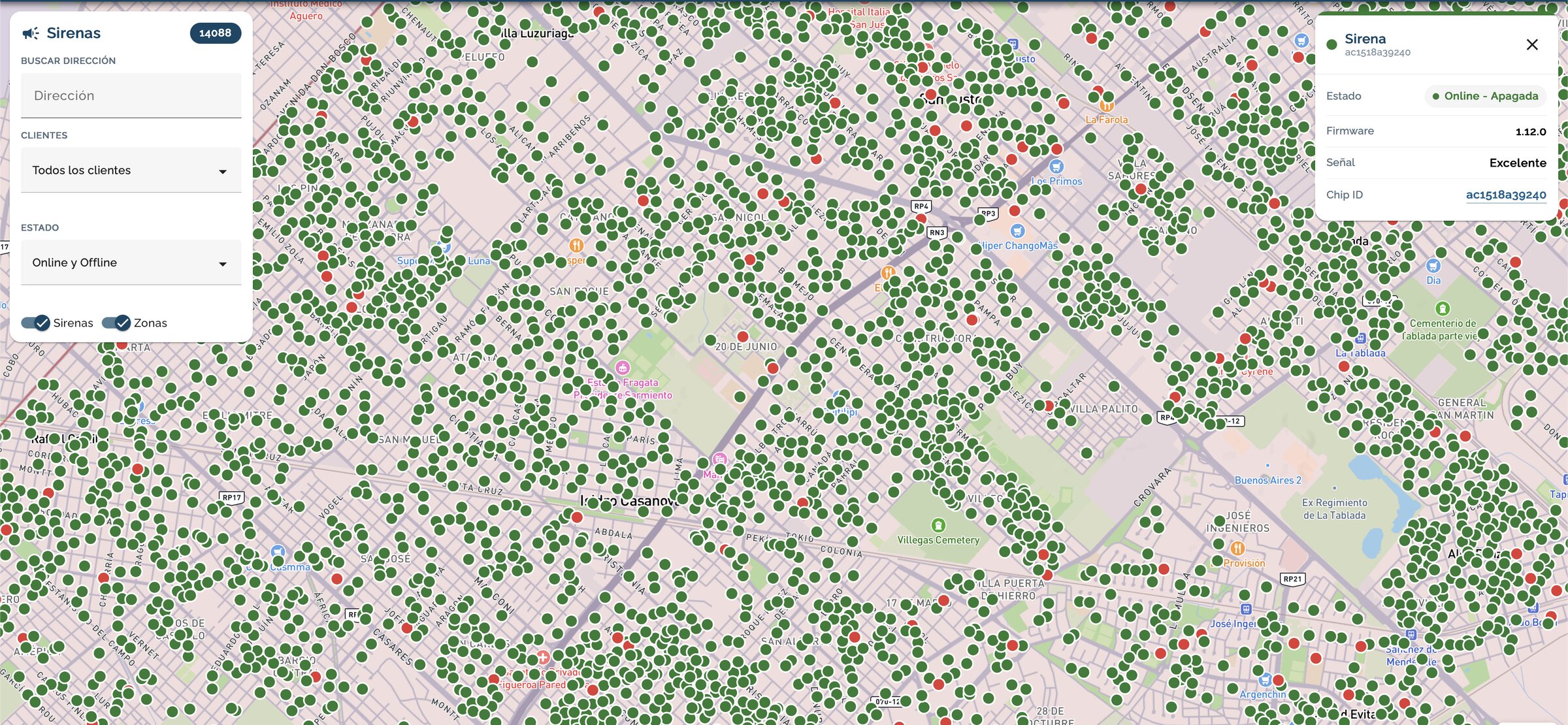The width and height of the screenshot is (1568, 725).
Task: Click the Ex Regimiento de La Tablada label
Action: click(1334, 509)
